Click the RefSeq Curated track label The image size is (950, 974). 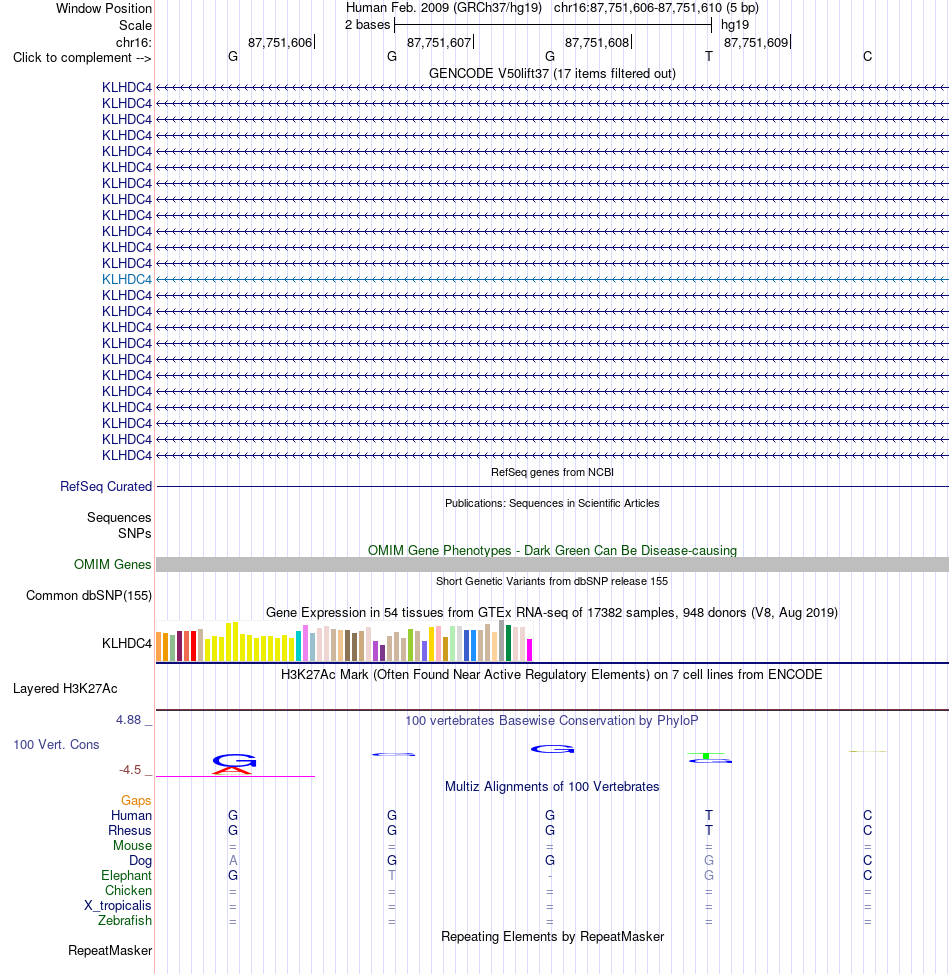point(106,486)
